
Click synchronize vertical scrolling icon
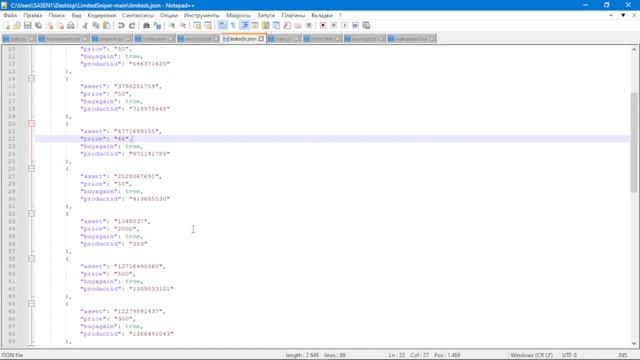(x=197, y=25)
